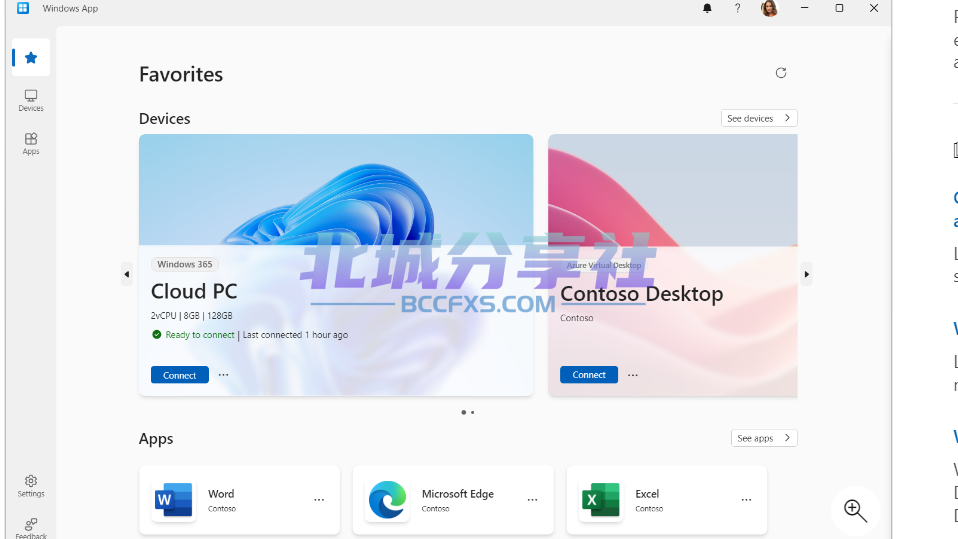Open more options for Microsoft Edge
The height and width of the screenshot is (539, 958).
pyautogui.click(x=533, y=500)
